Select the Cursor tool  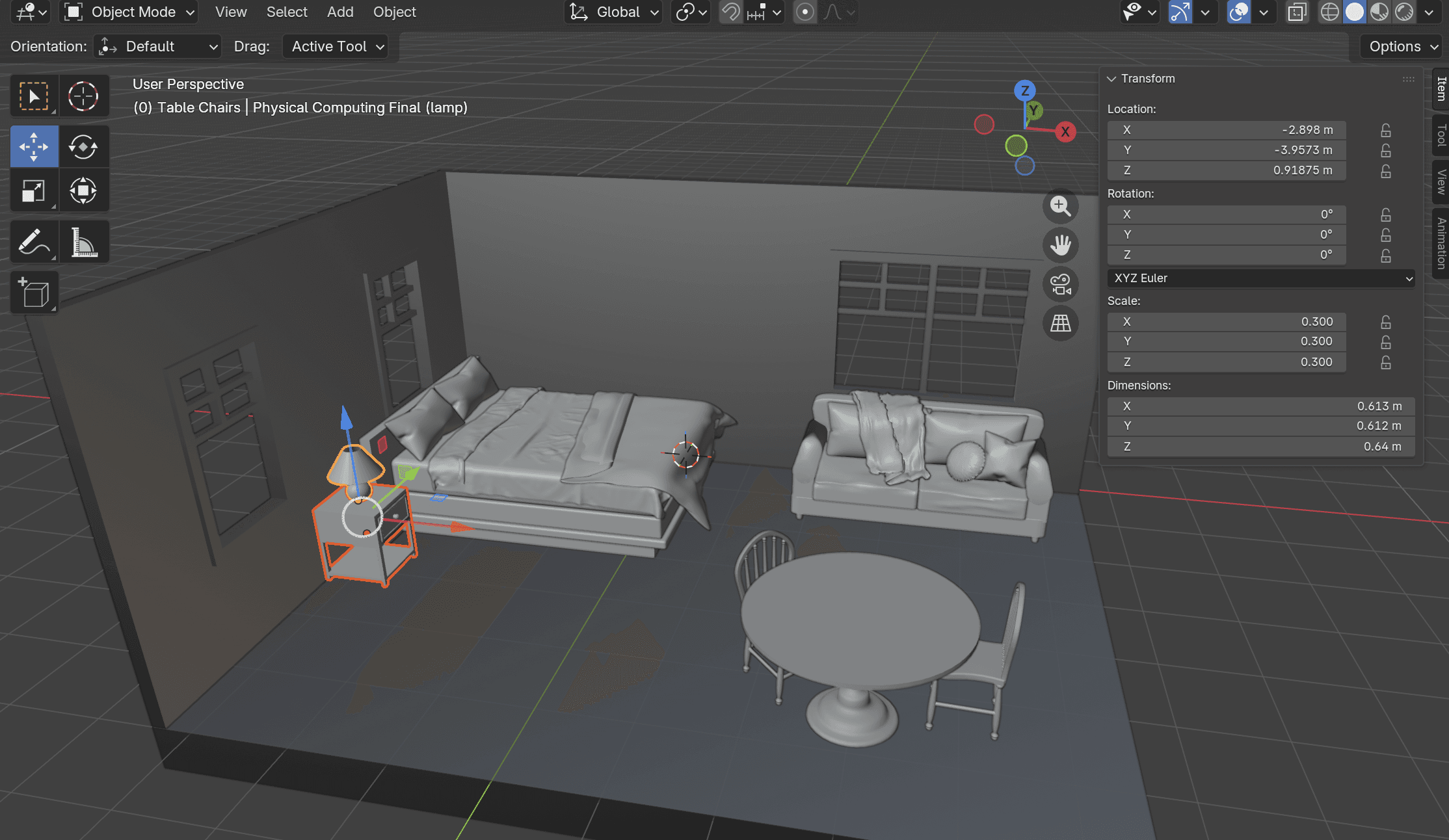[x=83, y=96]
